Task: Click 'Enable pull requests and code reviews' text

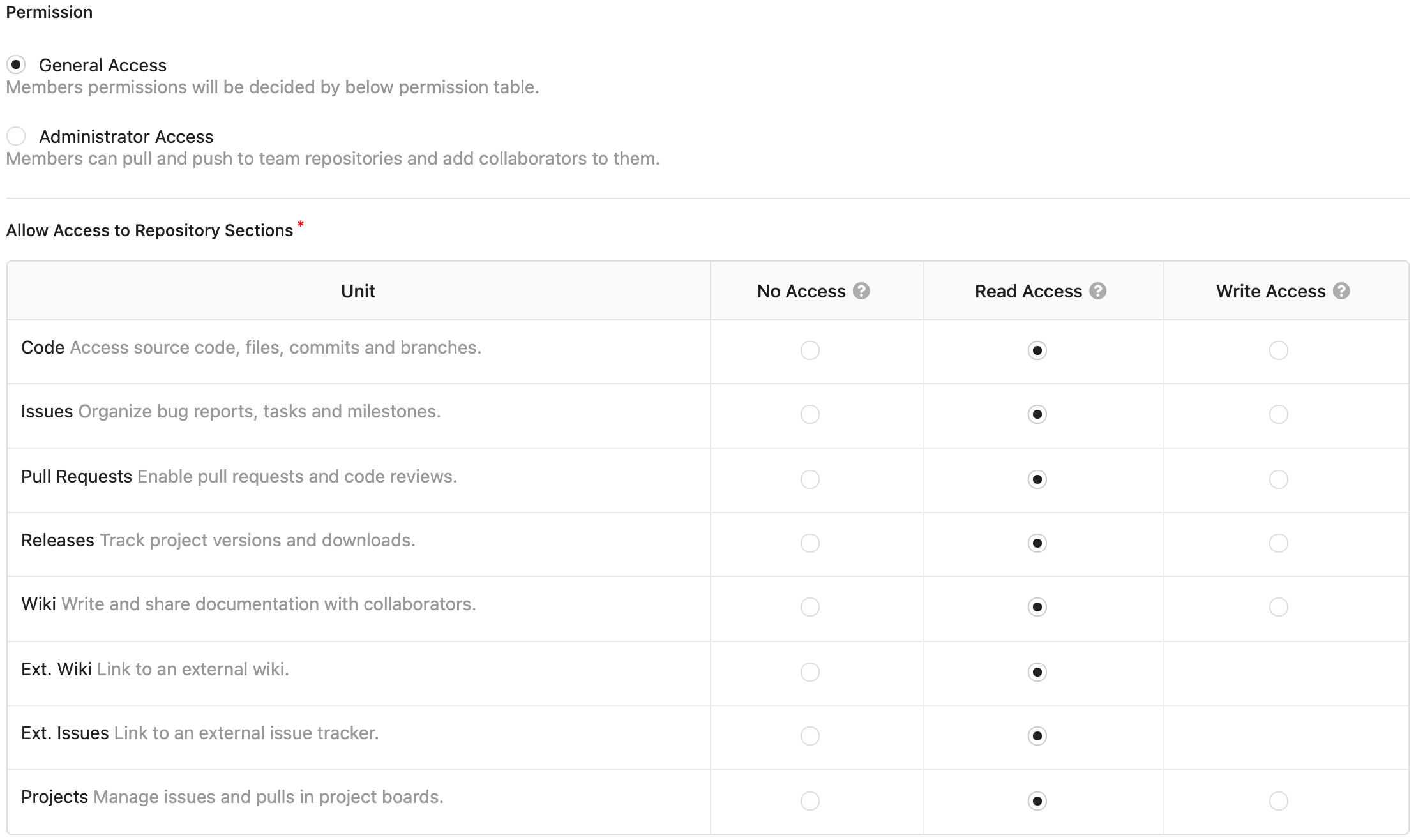Action: (x=298, y=476)
